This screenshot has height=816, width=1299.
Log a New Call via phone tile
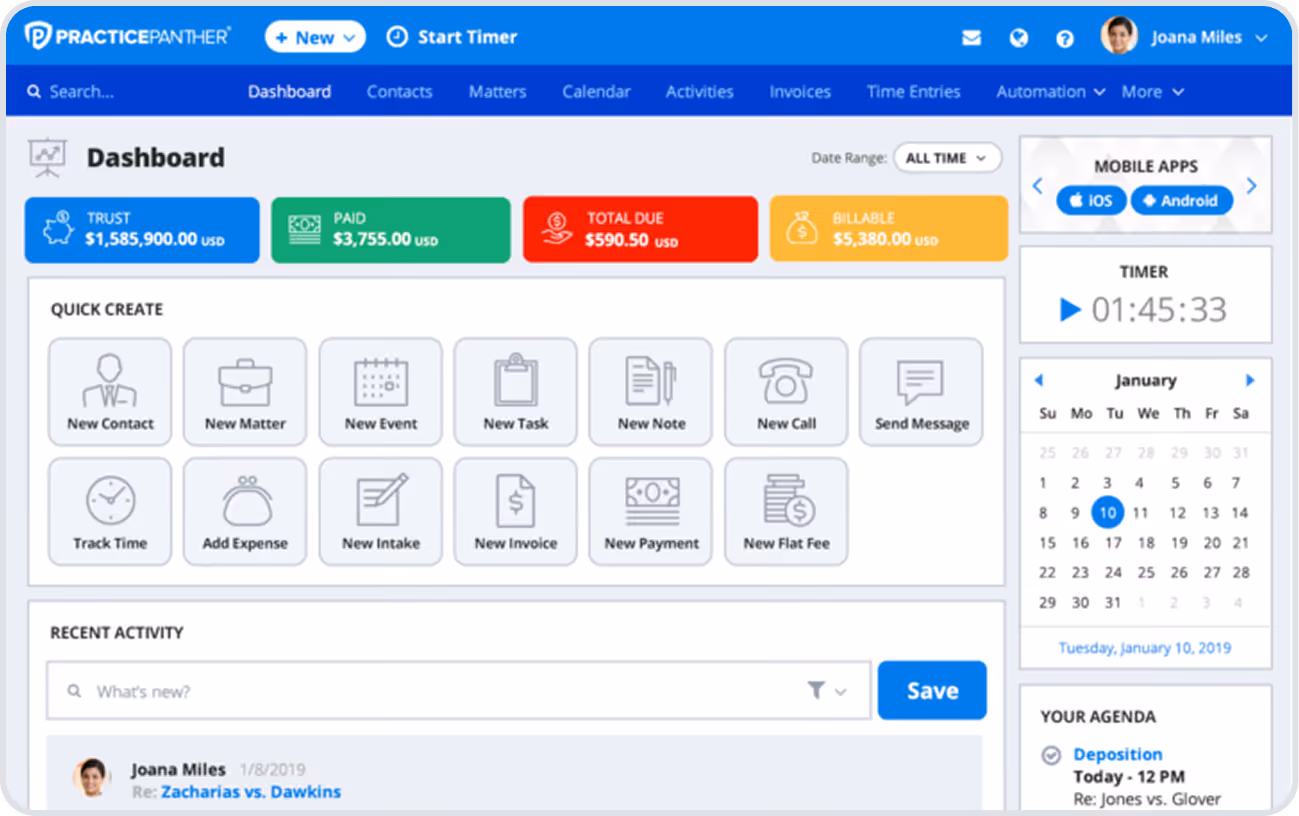pyautogui.click(x=786, y=392)
